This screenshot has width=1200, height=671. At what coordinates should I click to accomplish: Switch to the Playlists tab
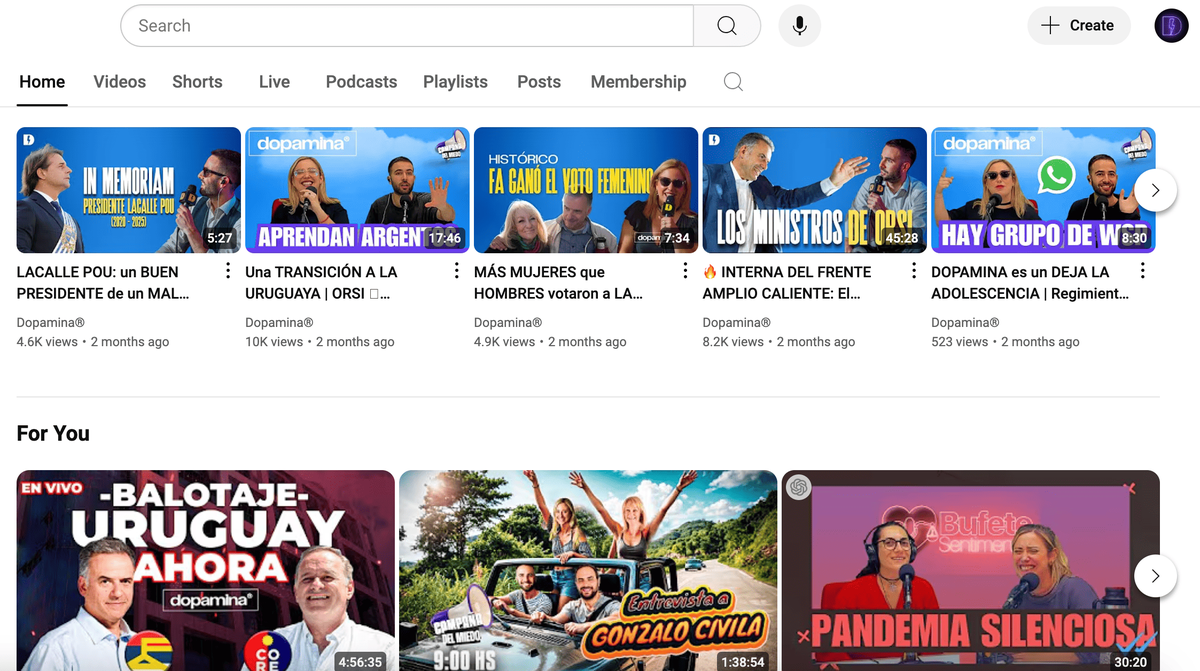click(455, 82)
